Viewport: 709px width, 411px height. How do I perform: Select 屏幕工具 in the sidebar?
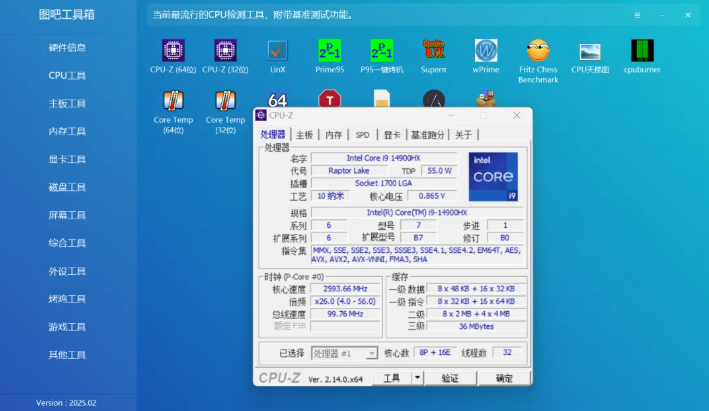click(x=67, y=215)
